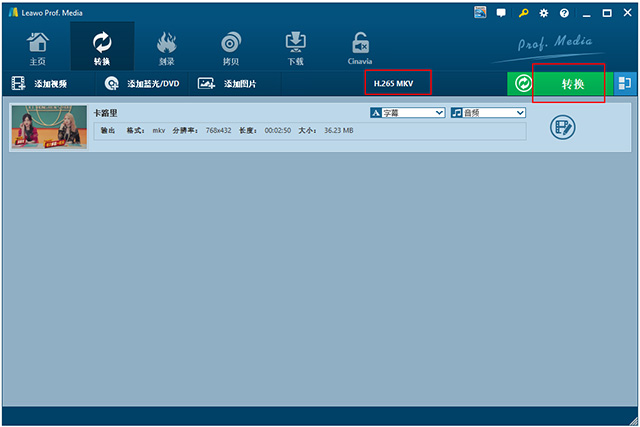Image resolution: width=640 pixels, height=427 pixels.
Task: Open the 拷贝 copy module
Action: coord(231,48)
